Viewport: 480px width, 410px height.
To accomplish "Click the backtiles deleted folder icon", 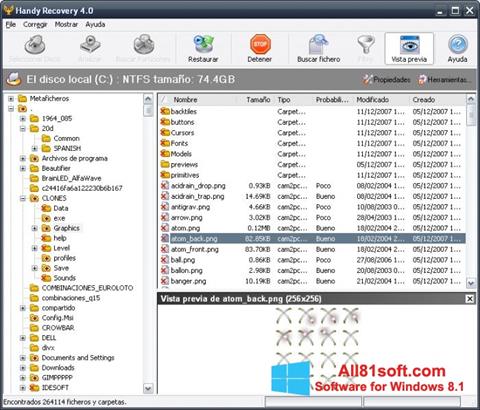I will click(165, 111).
